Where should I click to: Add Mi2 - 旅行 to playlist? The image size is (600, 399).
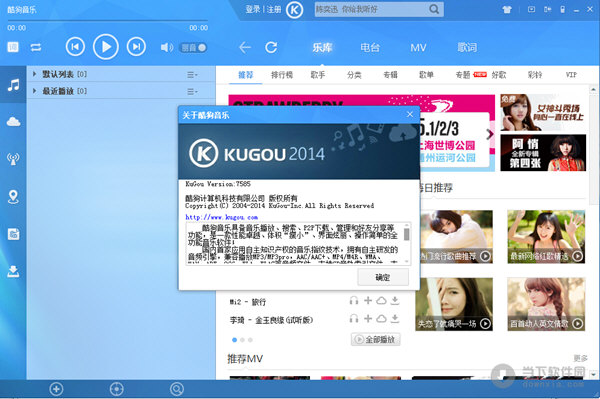tap(368, 301)
